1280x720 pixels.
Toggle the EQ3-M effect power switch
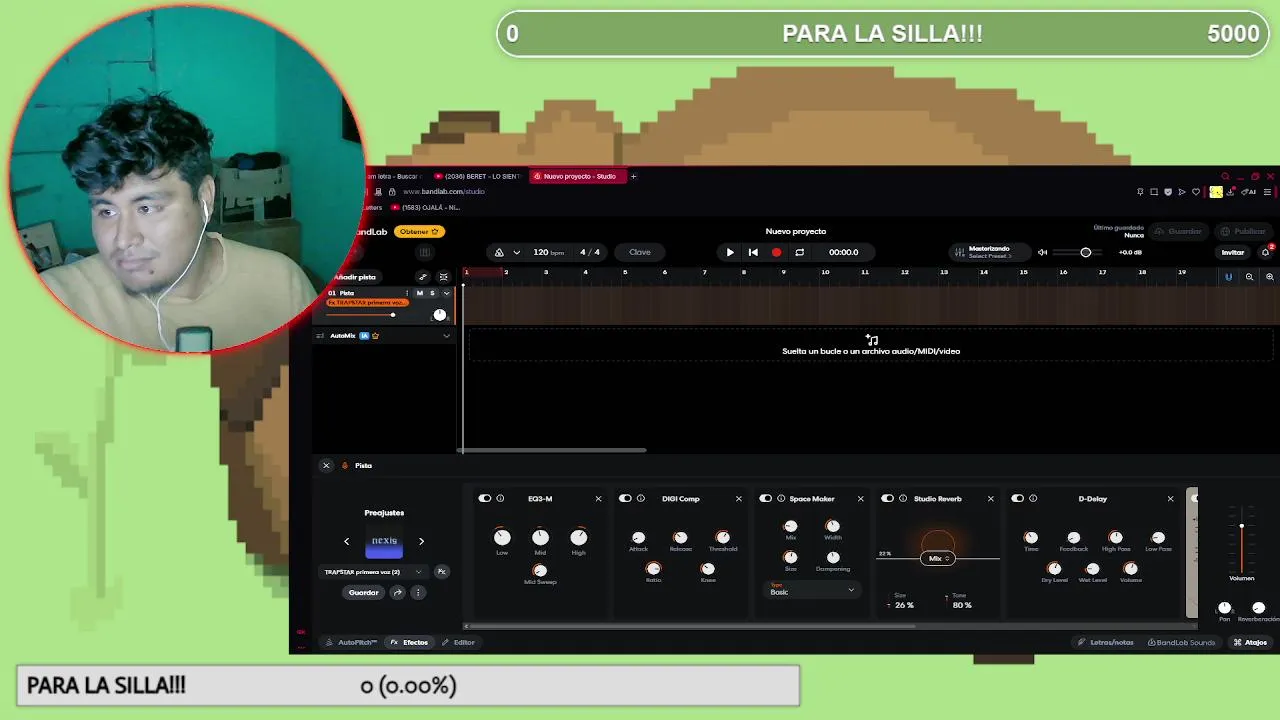485,498
